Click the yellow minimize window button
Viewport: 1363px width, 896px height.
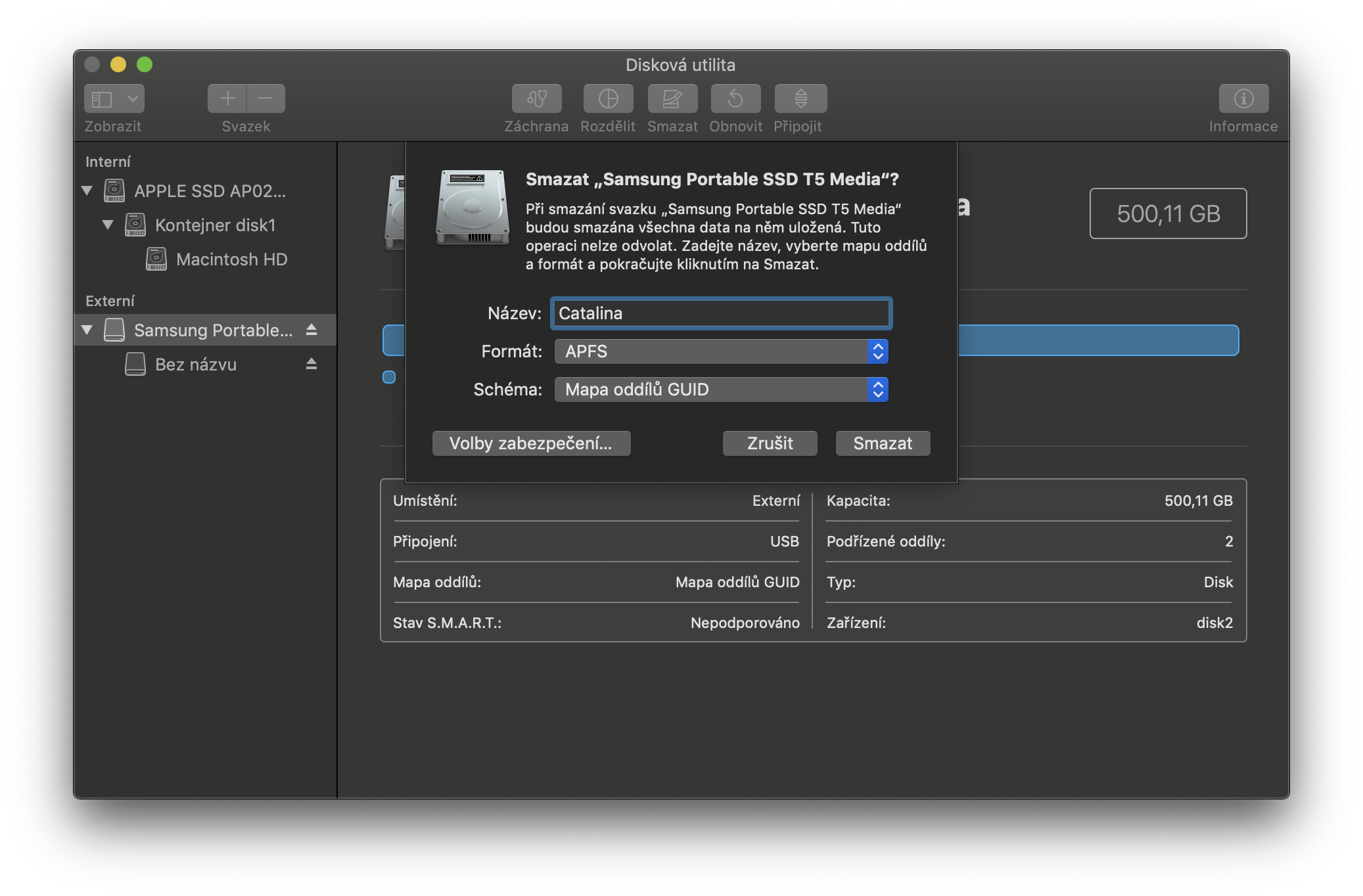coord(118,64)
